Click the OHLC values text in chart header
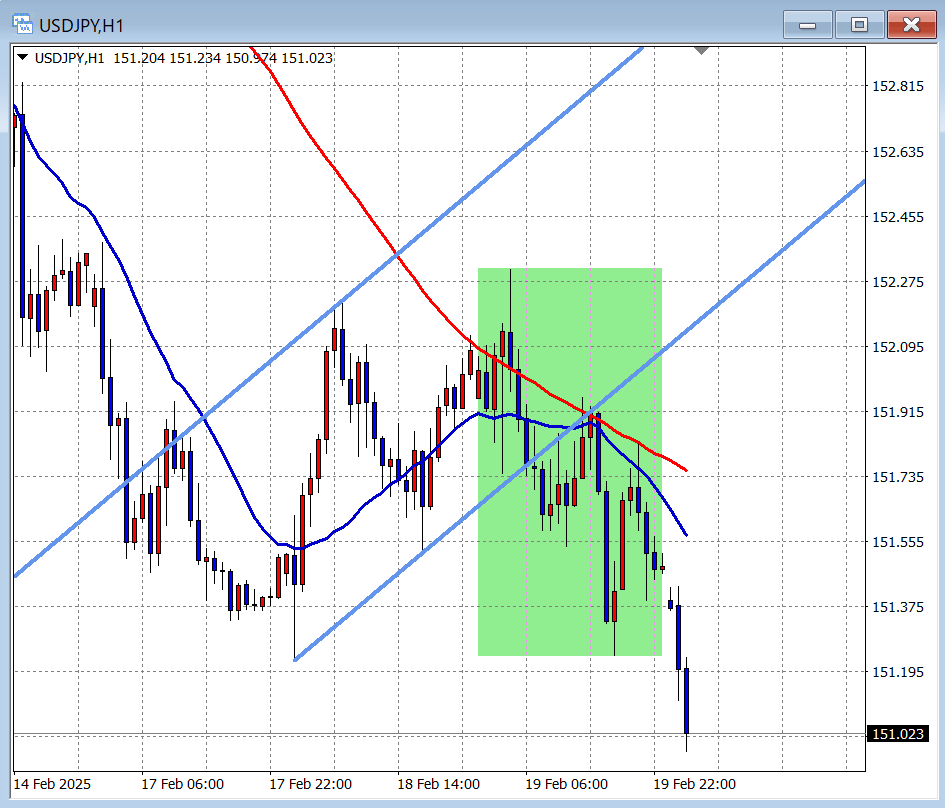The height and width of the screenshot is (808, 945). point(223,58)
